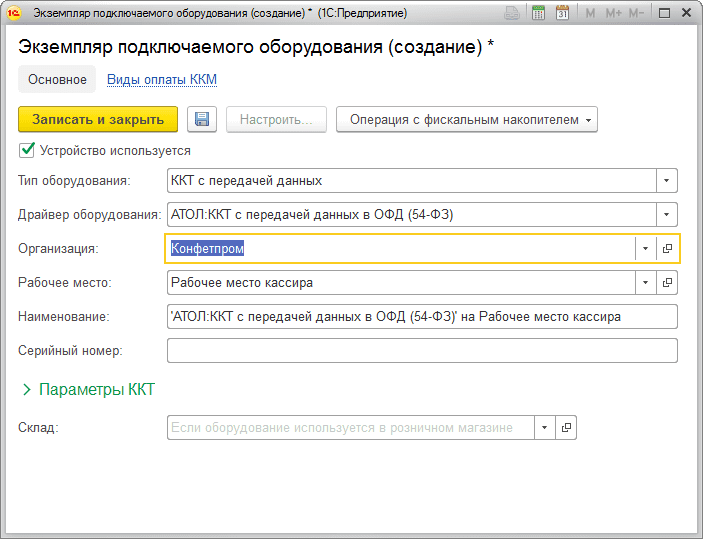Click the save diskette icon

click(x=202, y=119)
